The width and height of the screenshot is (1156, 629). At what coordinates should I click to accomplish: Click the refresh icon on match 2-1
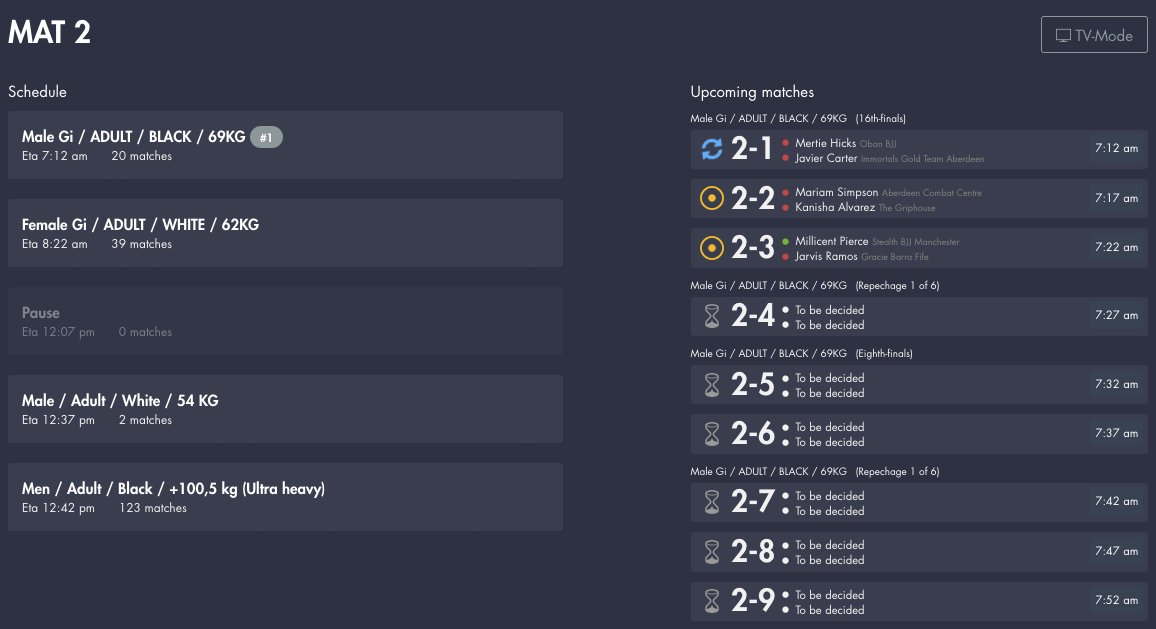coord(712,147)
